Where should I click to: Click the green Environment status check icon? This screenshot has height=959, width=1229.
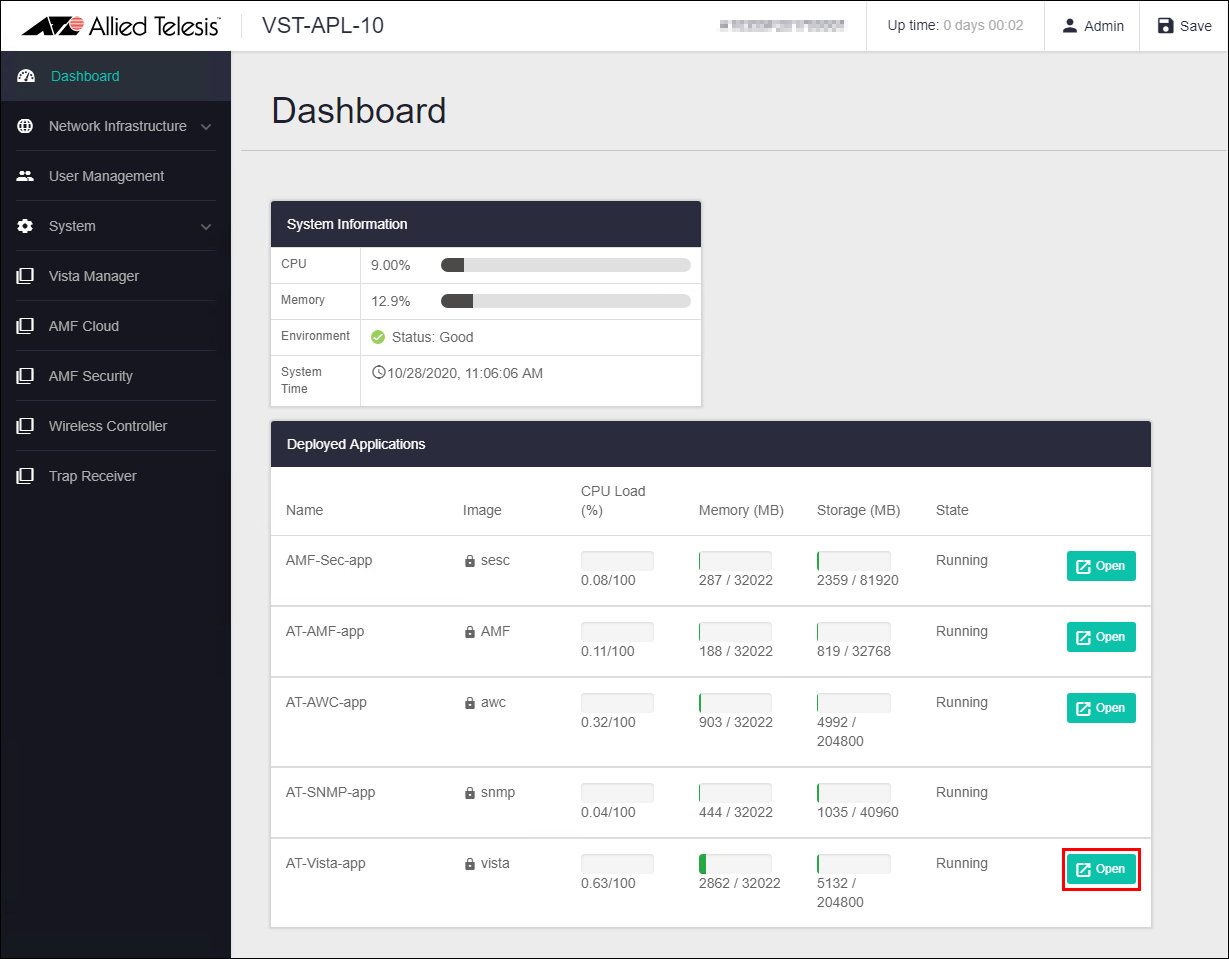(378, 337)
